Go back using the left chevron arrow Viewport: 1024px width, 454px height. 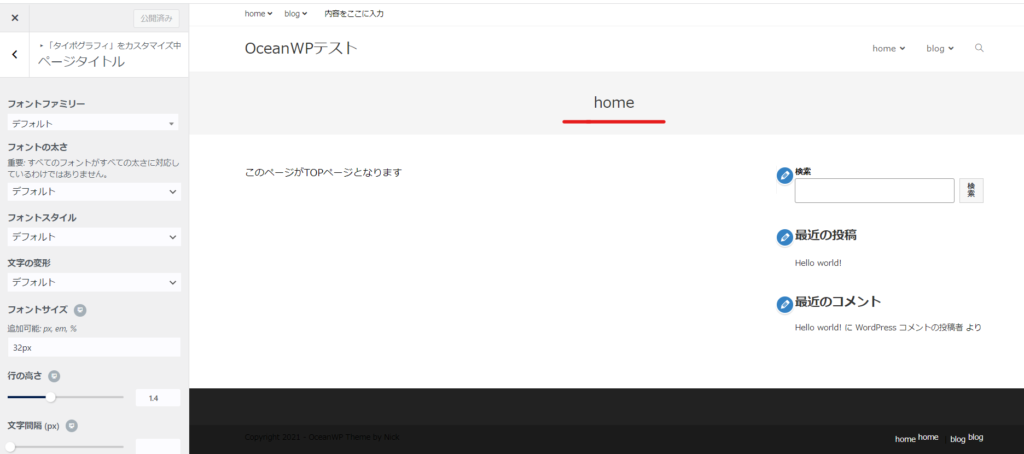click(x=15, y=54)
